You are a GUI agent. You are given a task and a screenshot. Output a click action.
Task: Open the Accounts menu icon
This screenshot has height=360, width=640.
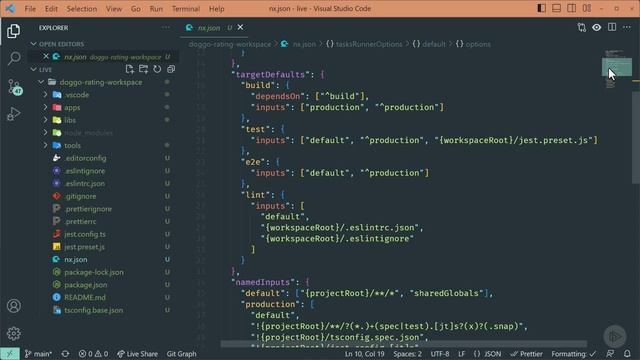pos(13,306)
